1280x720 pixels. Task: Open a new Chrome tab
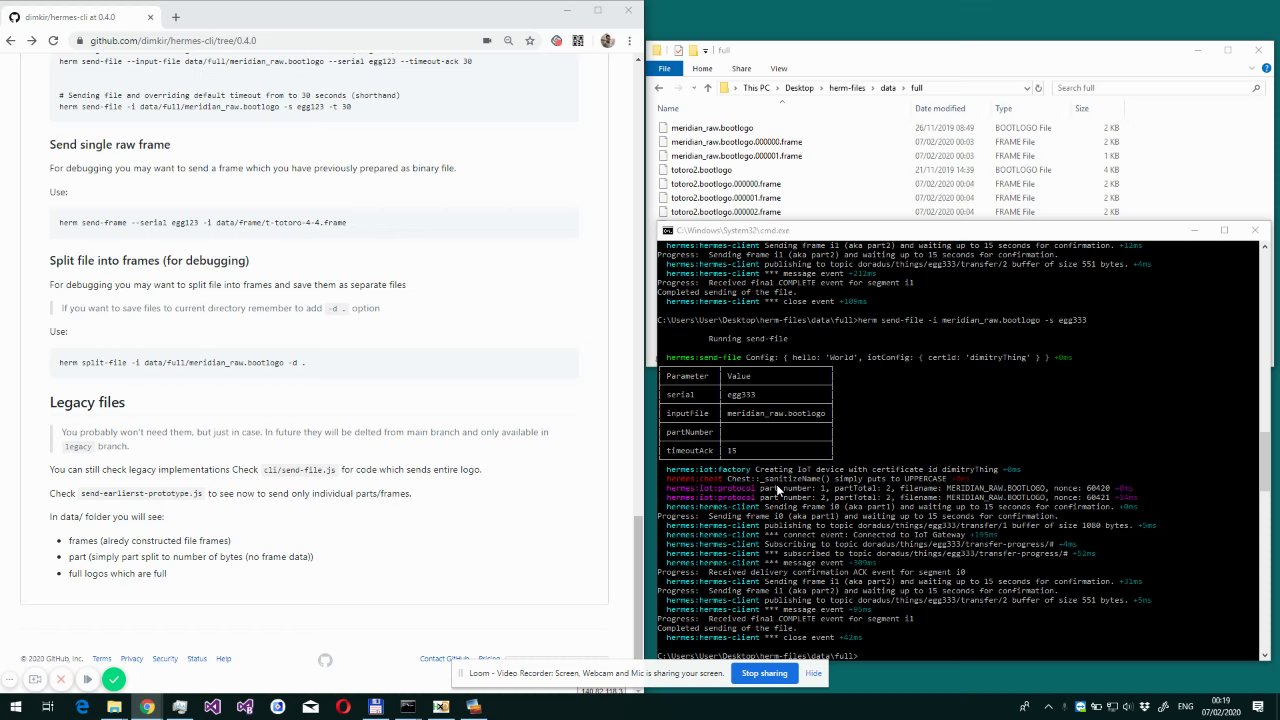175,17
